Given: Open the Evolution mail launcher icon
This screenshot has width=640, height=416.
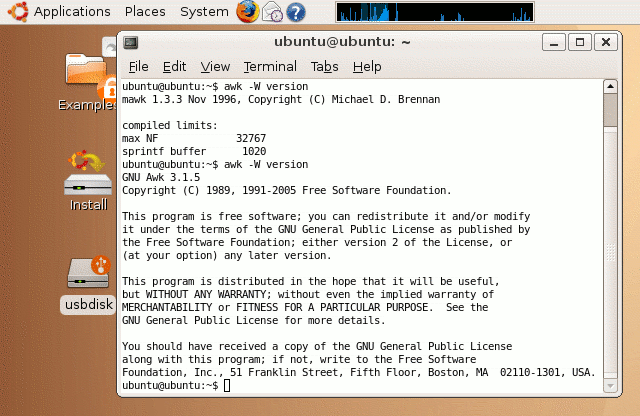Looking at the screenshot, I should pos(272,12).
